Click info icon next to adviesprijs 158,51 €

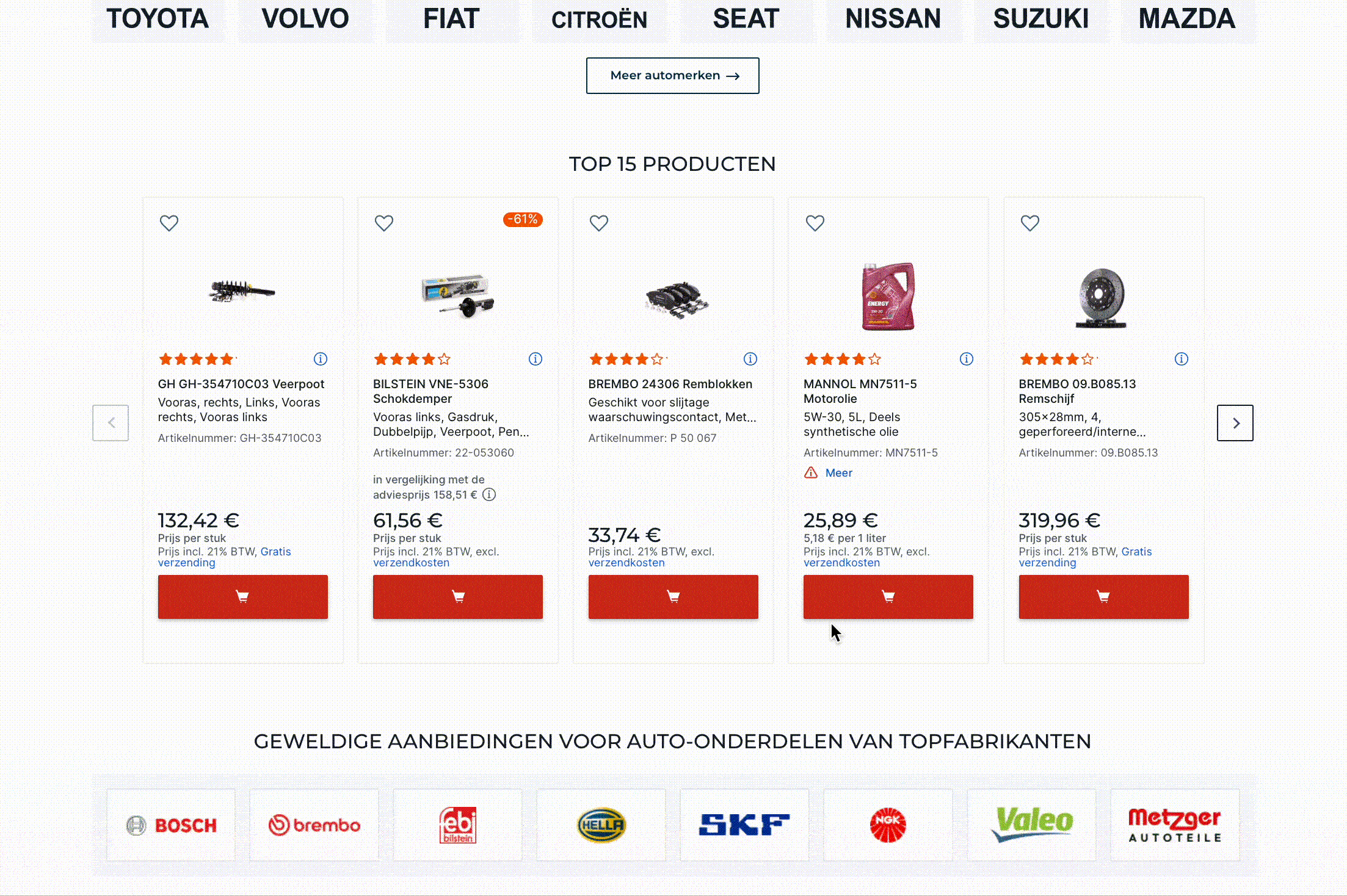pos(489,494)
